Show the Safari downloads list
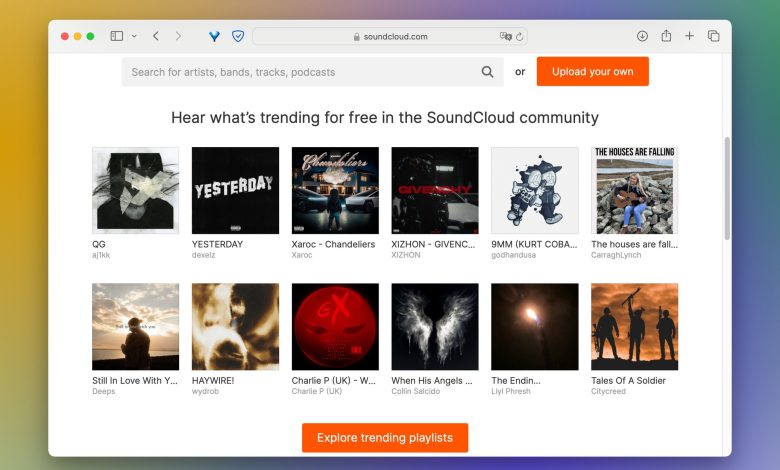780x470 pixels. pyautogui.click(x=642, y=36)
